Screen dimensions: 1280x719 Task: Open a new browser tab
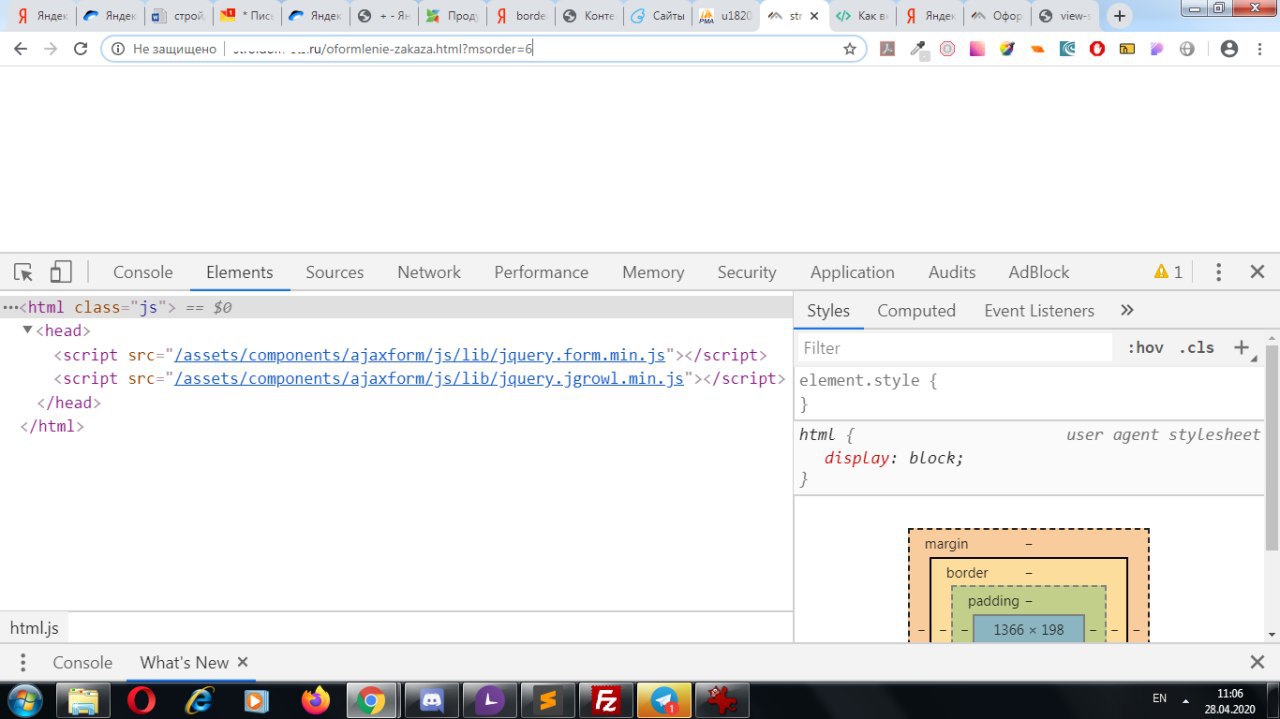click(x=1119, y=16)
